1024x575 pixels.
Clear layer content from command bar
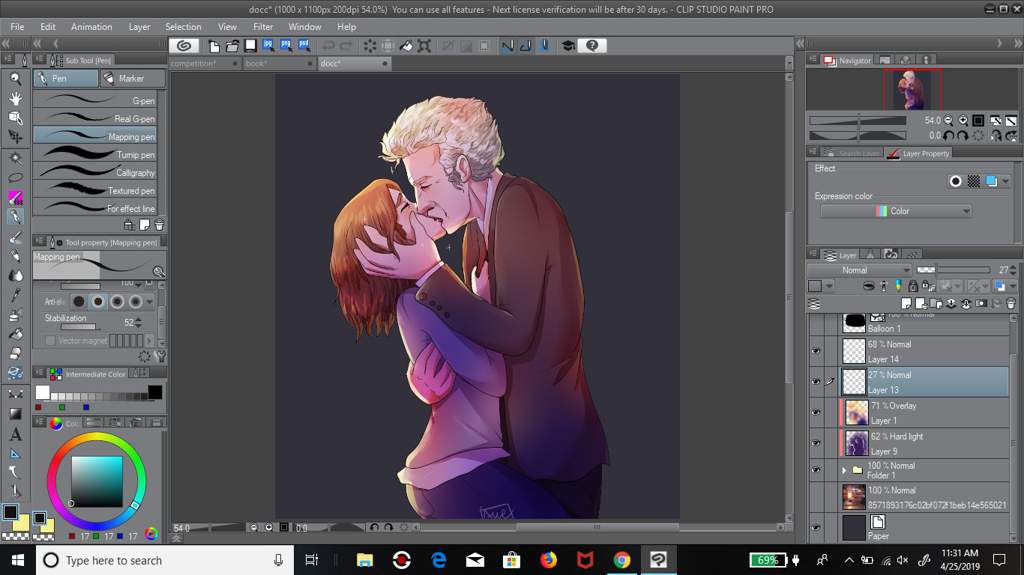point(370,46)
